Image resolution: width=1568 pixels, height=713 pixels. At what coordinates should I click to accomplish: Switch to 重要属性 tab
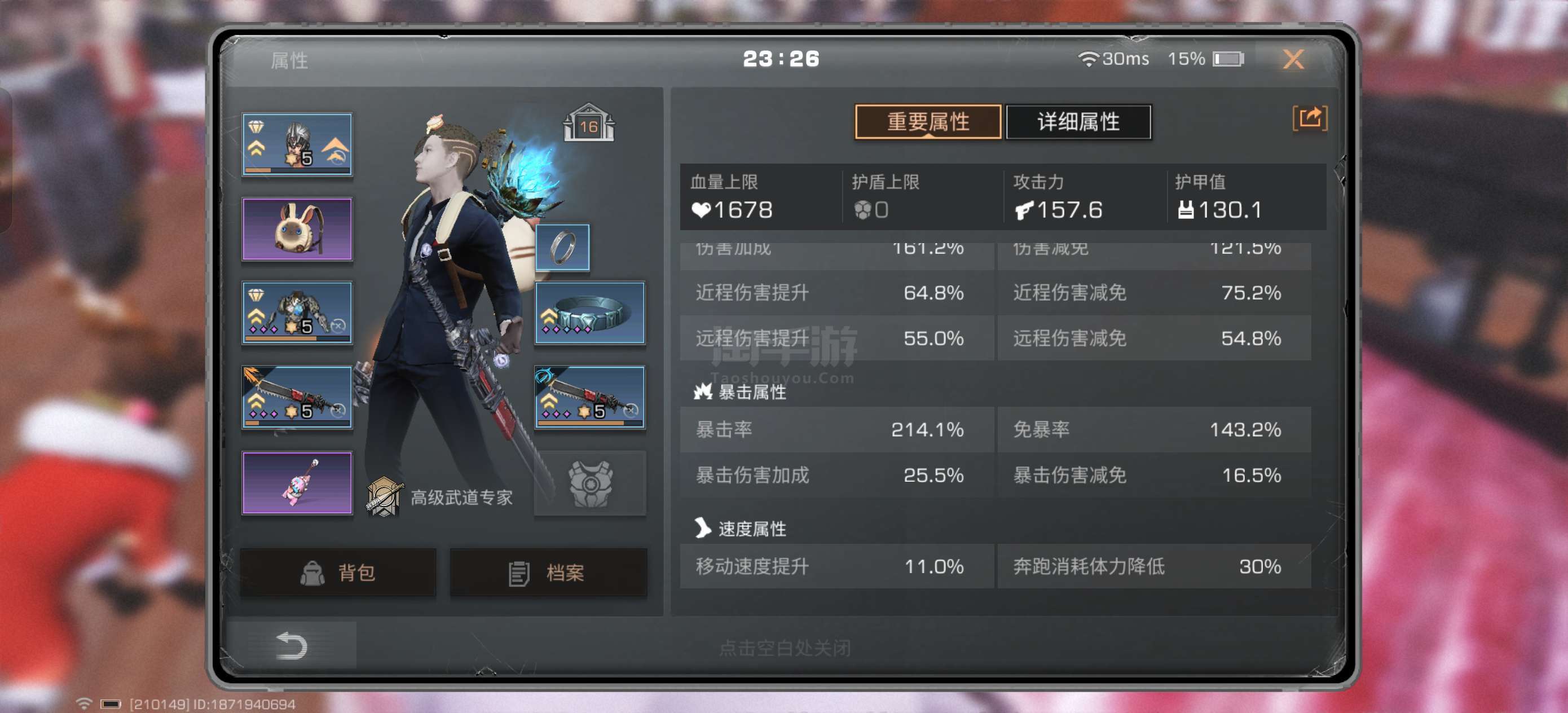point(928,122)
